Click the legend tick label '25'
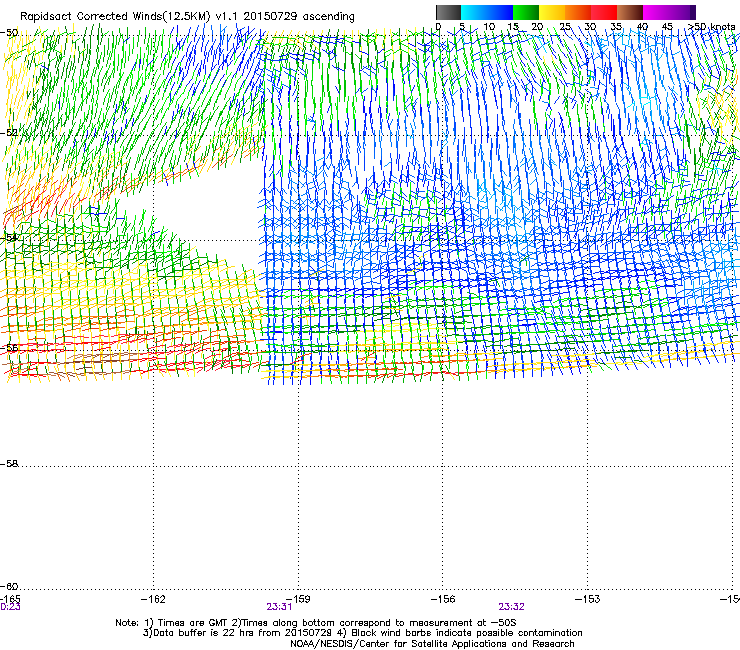 point(565,27)
